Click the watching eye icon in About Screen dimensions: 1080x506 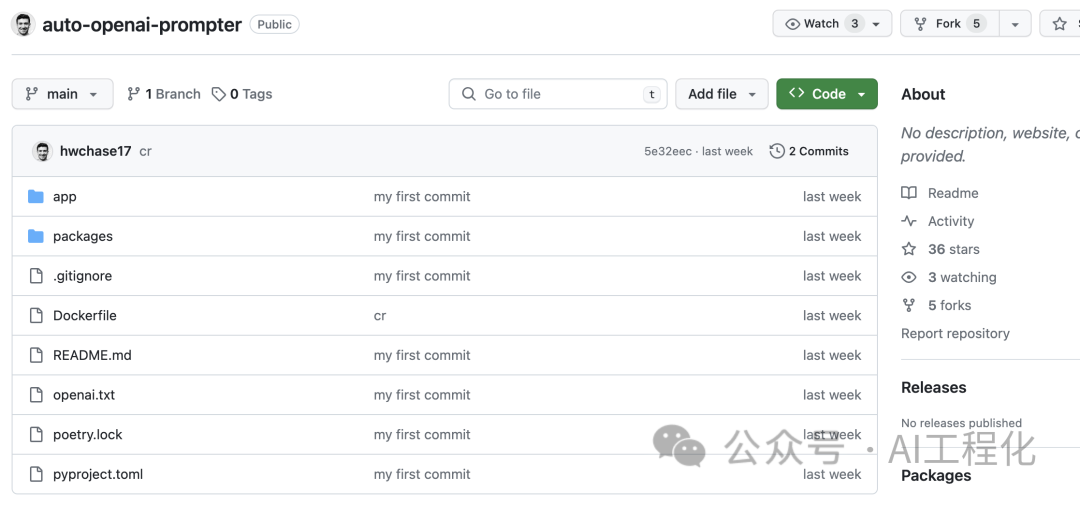[x=909, y=277]
